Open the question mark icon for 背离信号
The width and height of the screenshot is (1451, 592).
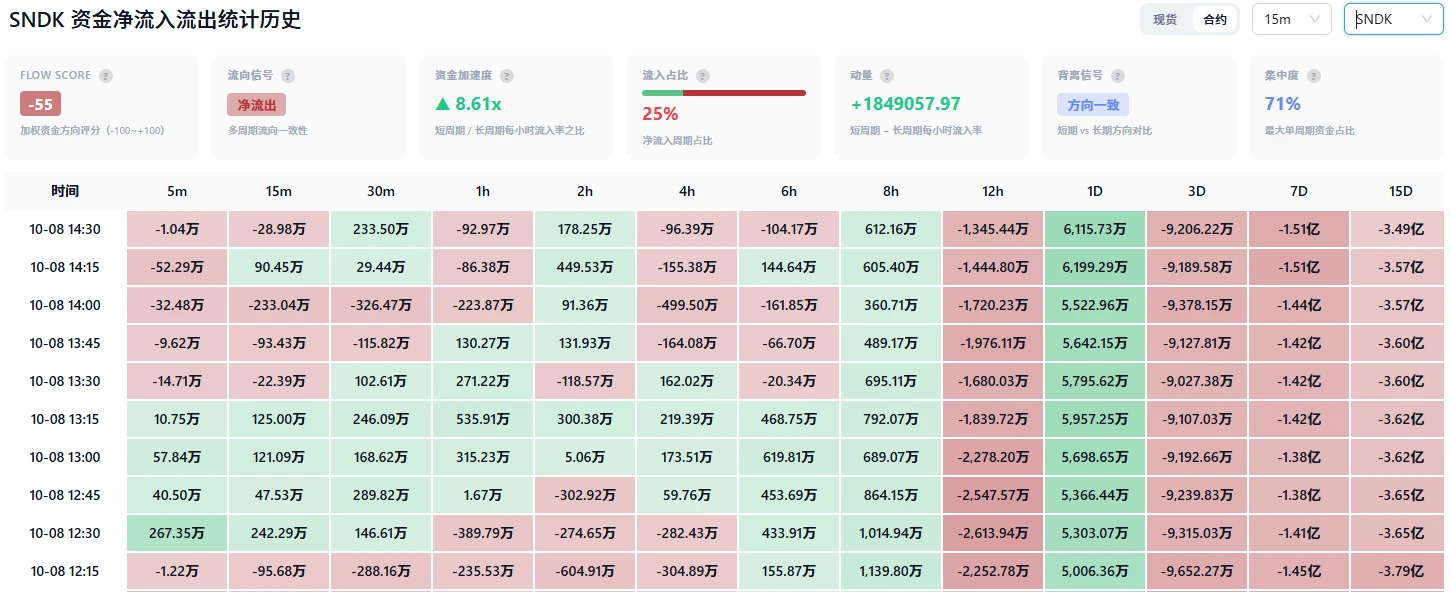point(1118,76)
